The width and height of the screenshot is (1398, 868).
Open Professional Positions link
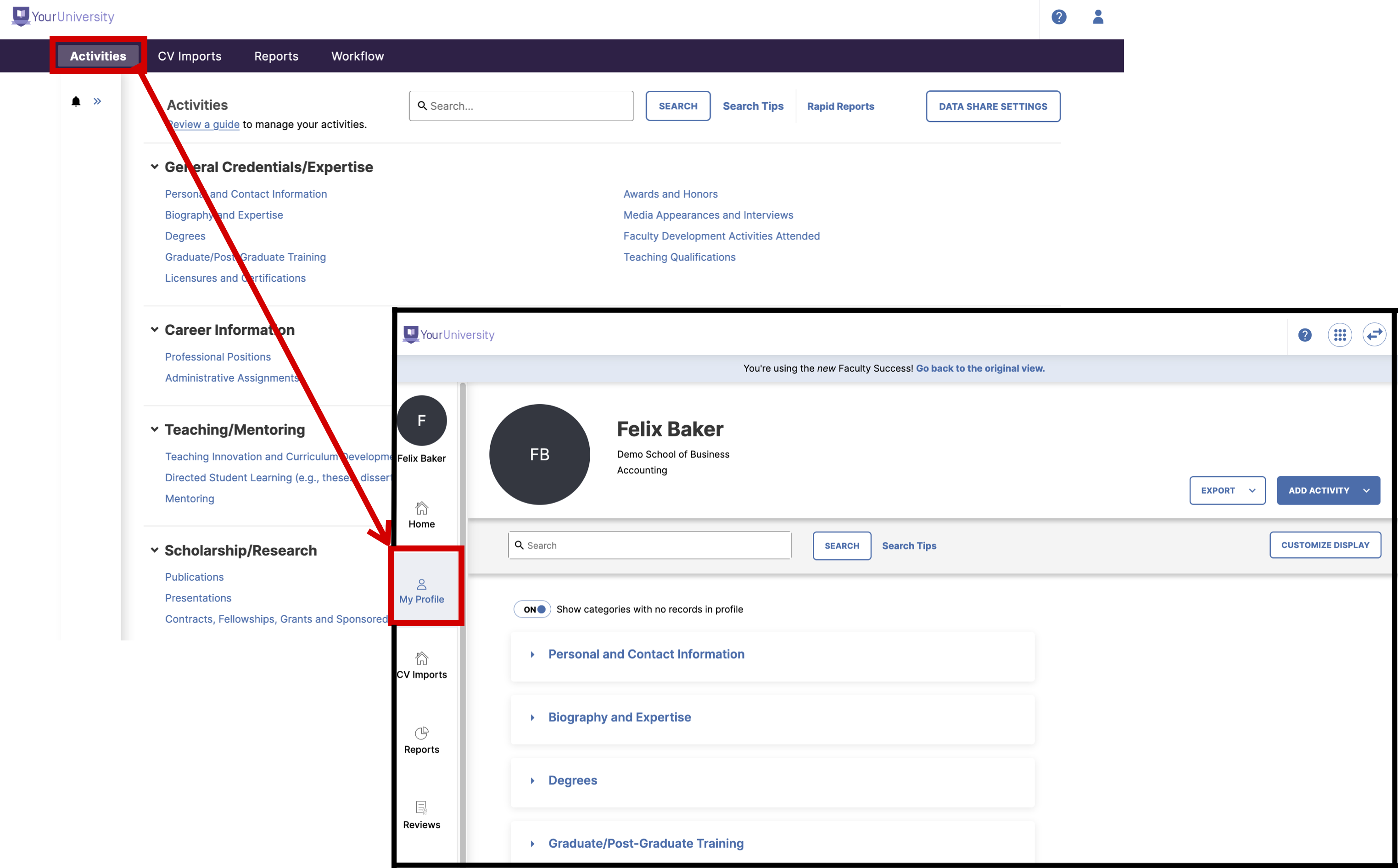click(x=218, y=356)
